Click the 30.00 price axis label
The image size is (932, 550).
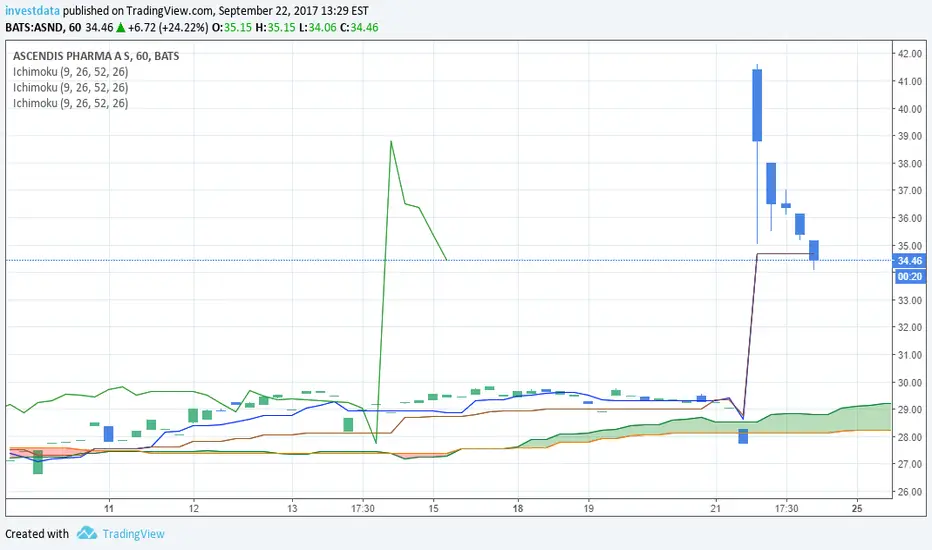[x=909, y=382]
